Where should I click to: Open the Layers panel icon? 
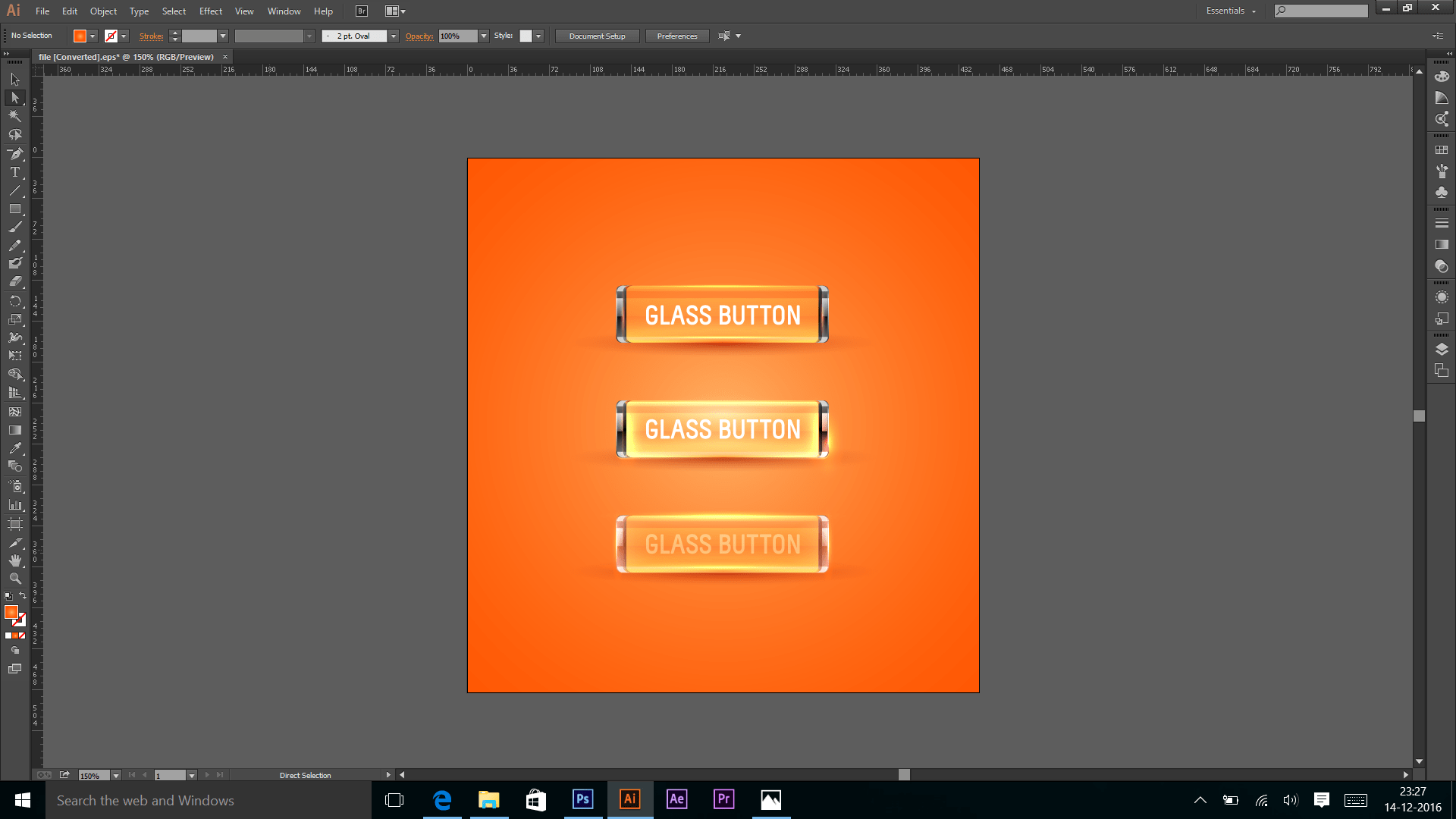[1442, 350]
